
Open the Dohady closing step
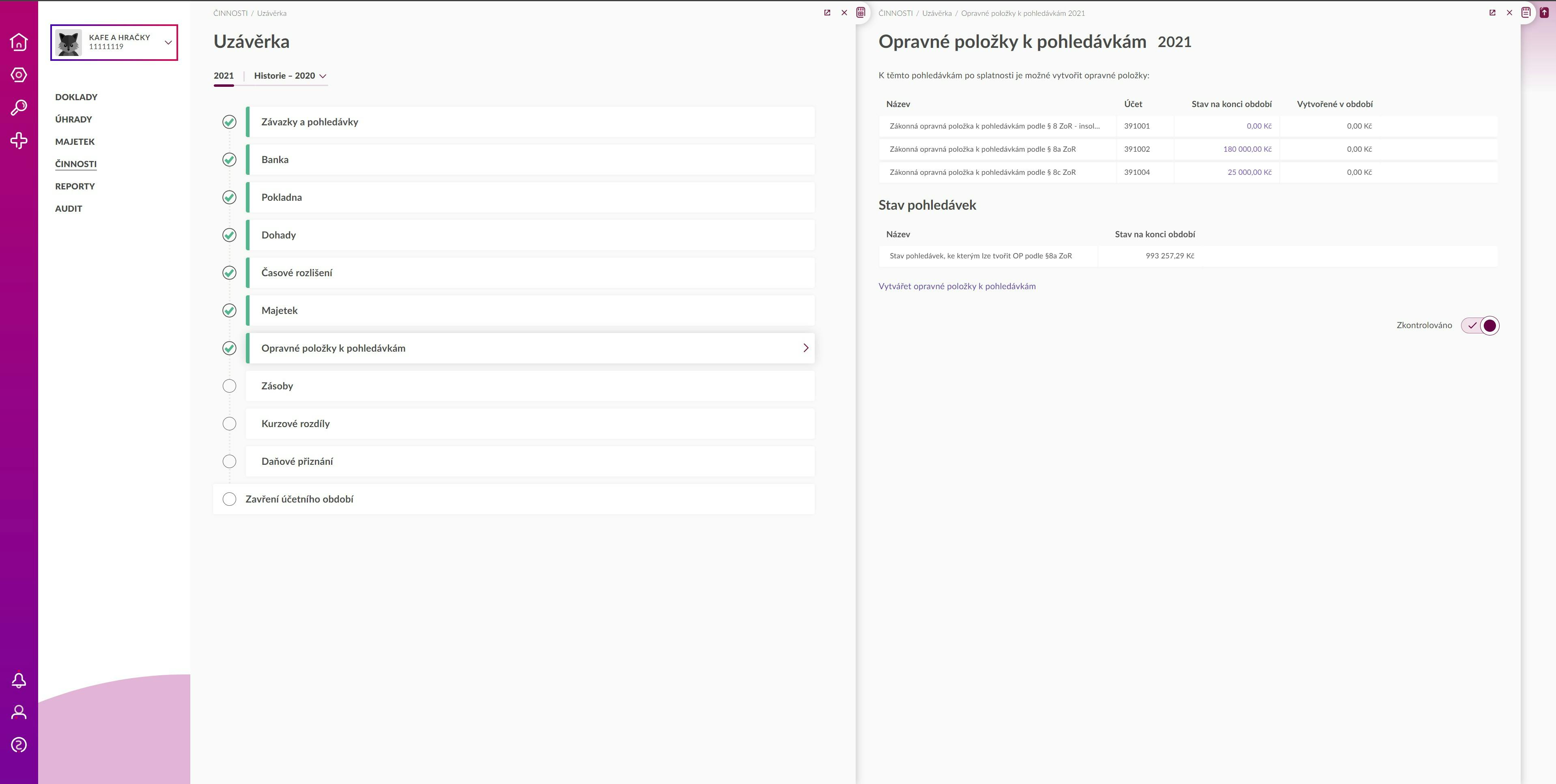(530, 235)
